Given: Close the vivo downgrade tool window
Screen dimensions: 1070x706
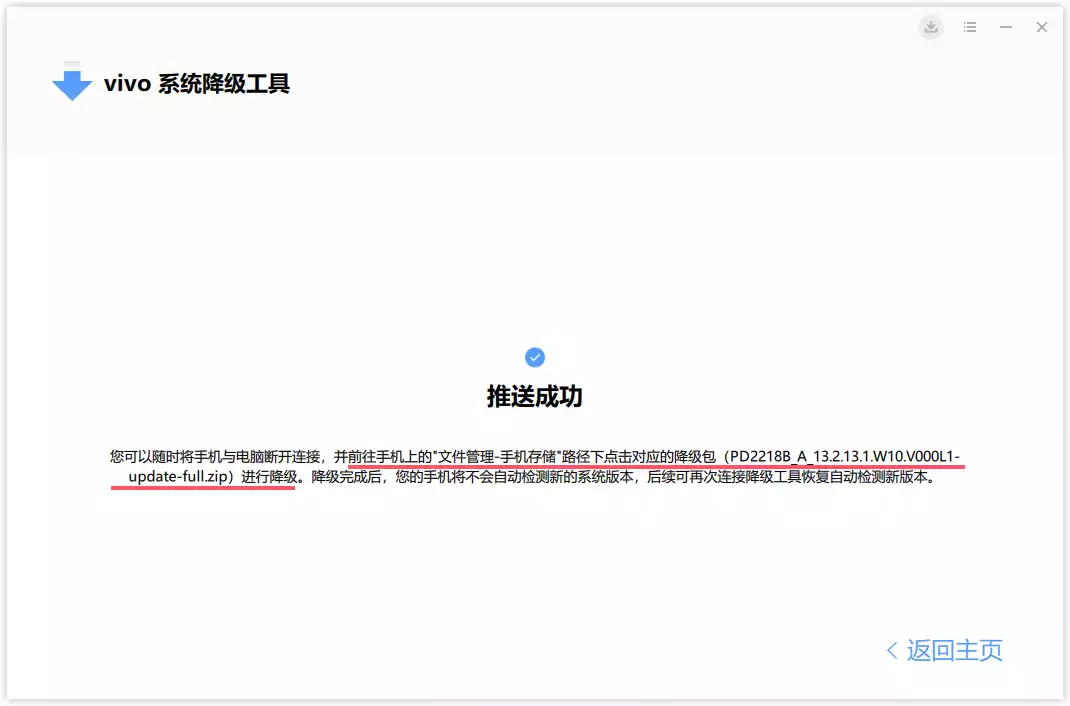Looking at the screenshot, I should [x=1041, y=27].
